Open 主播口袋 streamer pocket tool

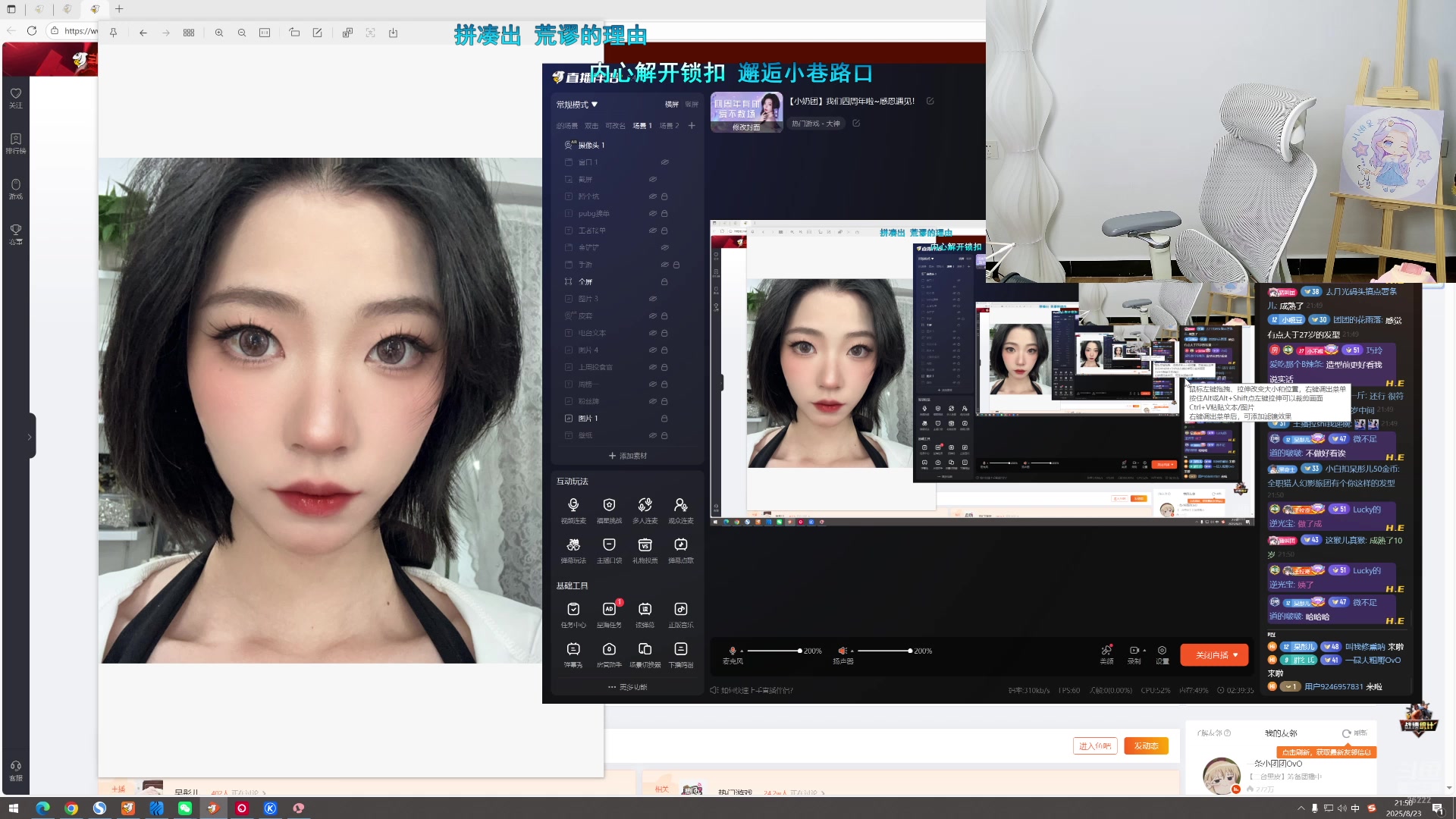coord(609,551)
